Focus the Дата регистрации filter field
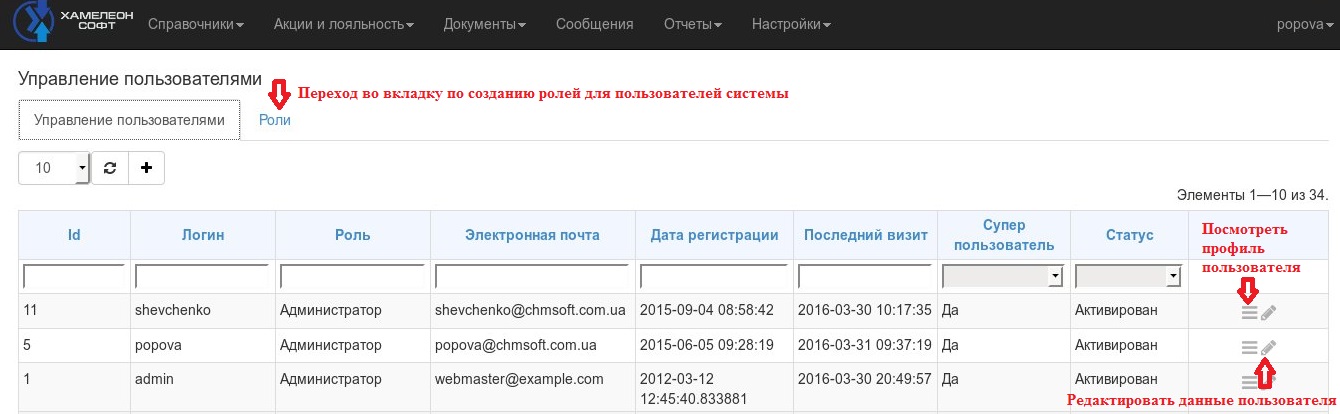 tap(714, 276)
